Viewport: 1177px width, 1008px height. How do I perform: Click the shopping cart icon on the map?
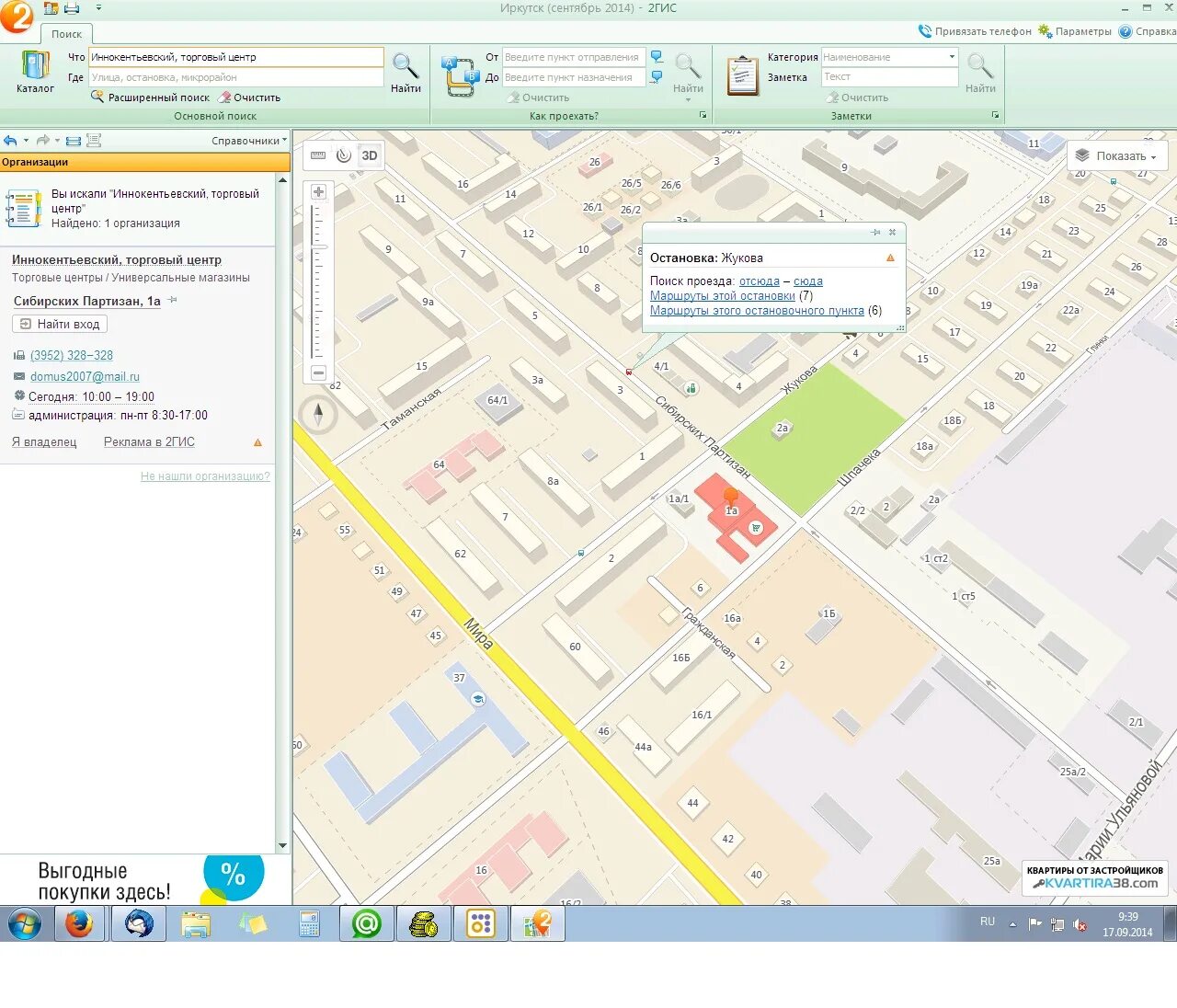coord(755,528)
